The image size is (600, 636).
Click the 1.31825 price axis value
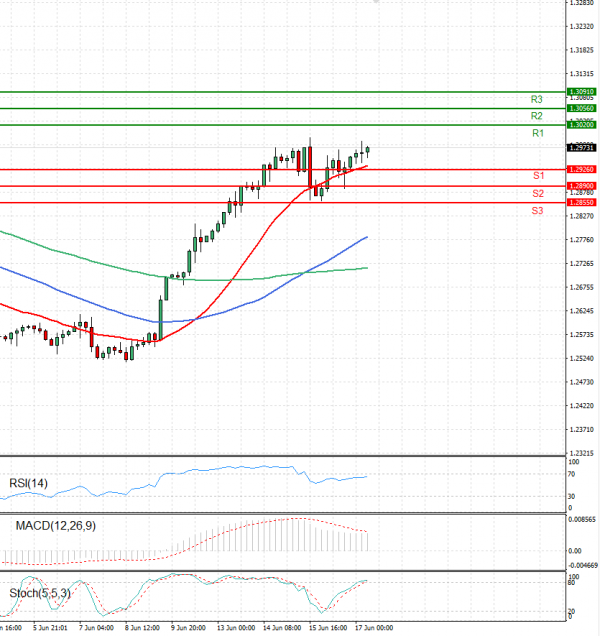click(581, 50)
